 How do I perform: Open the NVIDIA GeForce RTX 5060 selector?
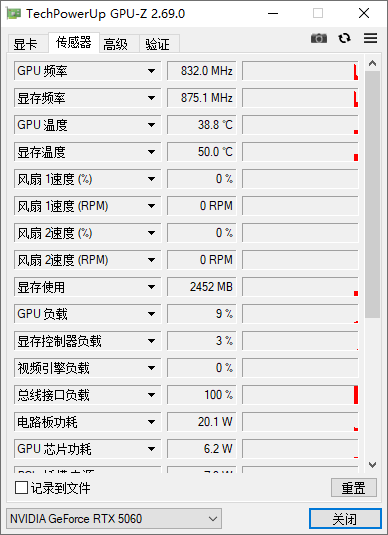click(x=114, y=519)
